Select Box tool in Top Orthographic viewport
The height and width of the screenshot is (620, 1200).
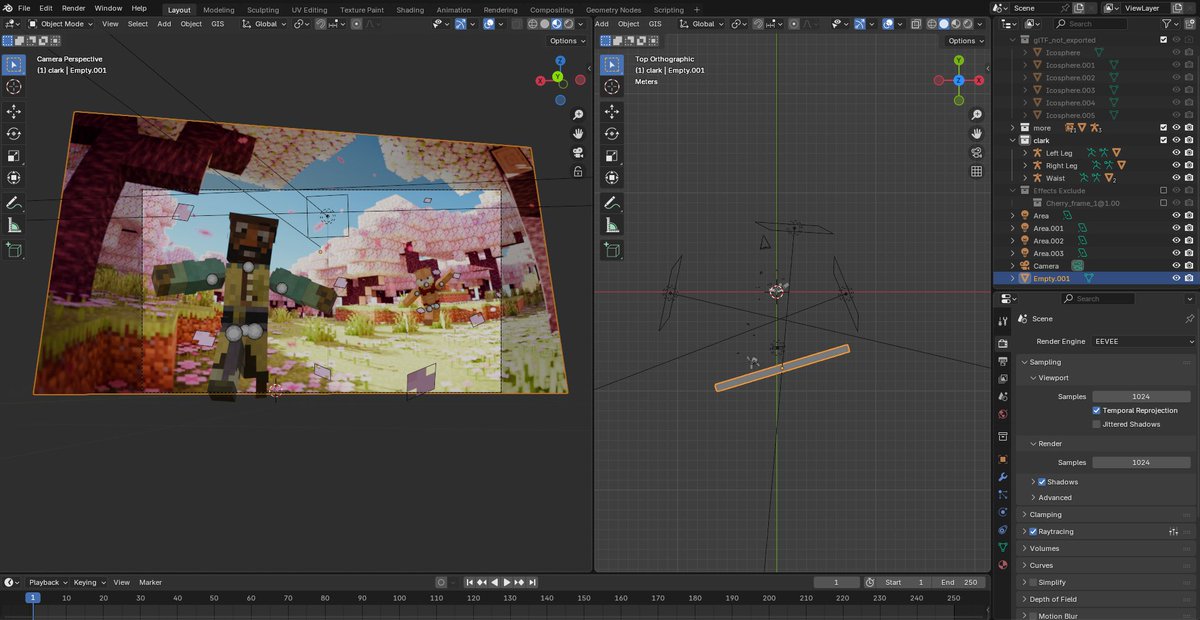(611, 65)
